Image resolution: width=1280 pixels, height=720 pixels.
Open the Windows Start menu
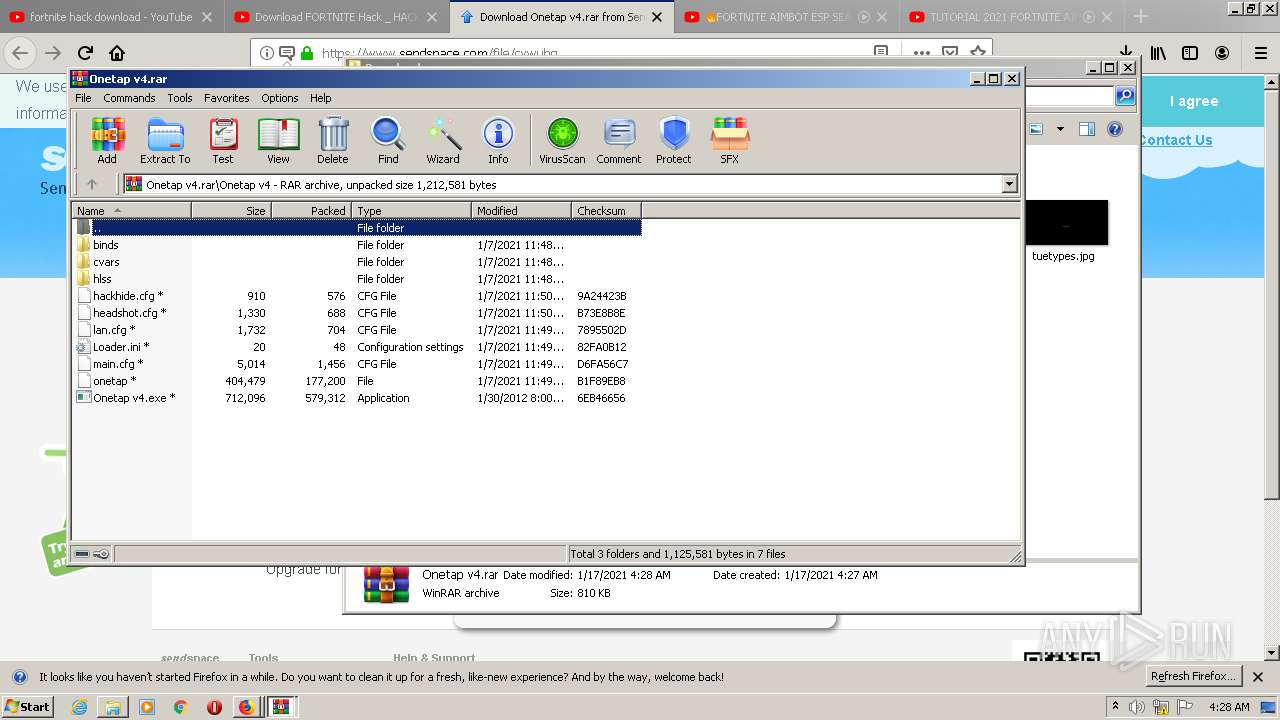click(27, 706)
